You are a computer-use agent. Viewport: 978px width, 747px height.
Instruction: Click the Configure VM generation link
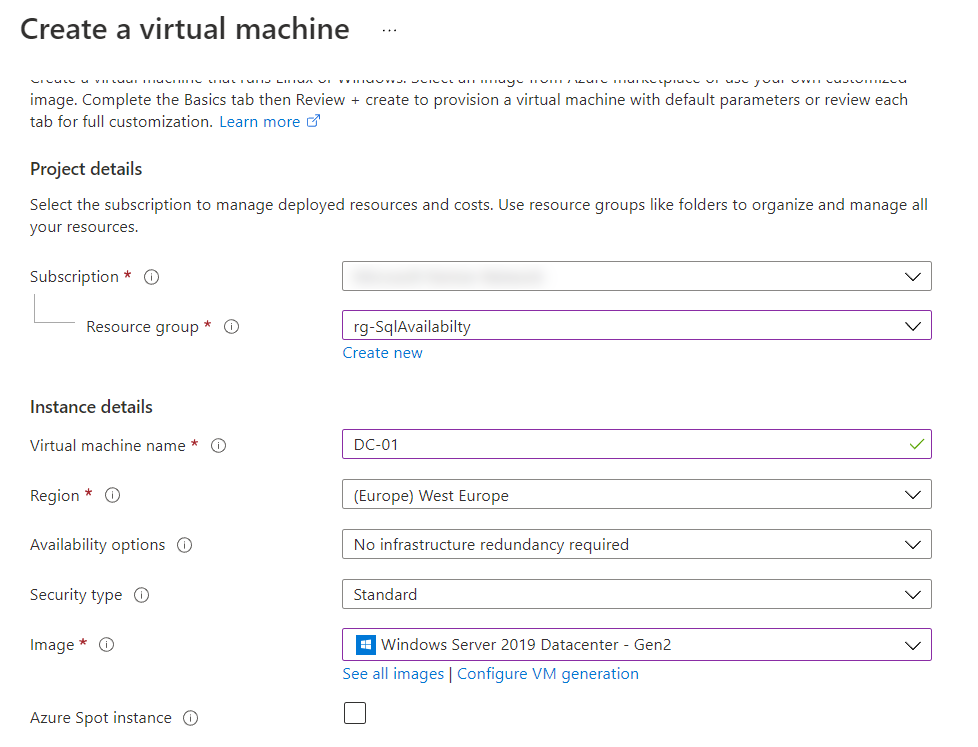click(548, 674)
